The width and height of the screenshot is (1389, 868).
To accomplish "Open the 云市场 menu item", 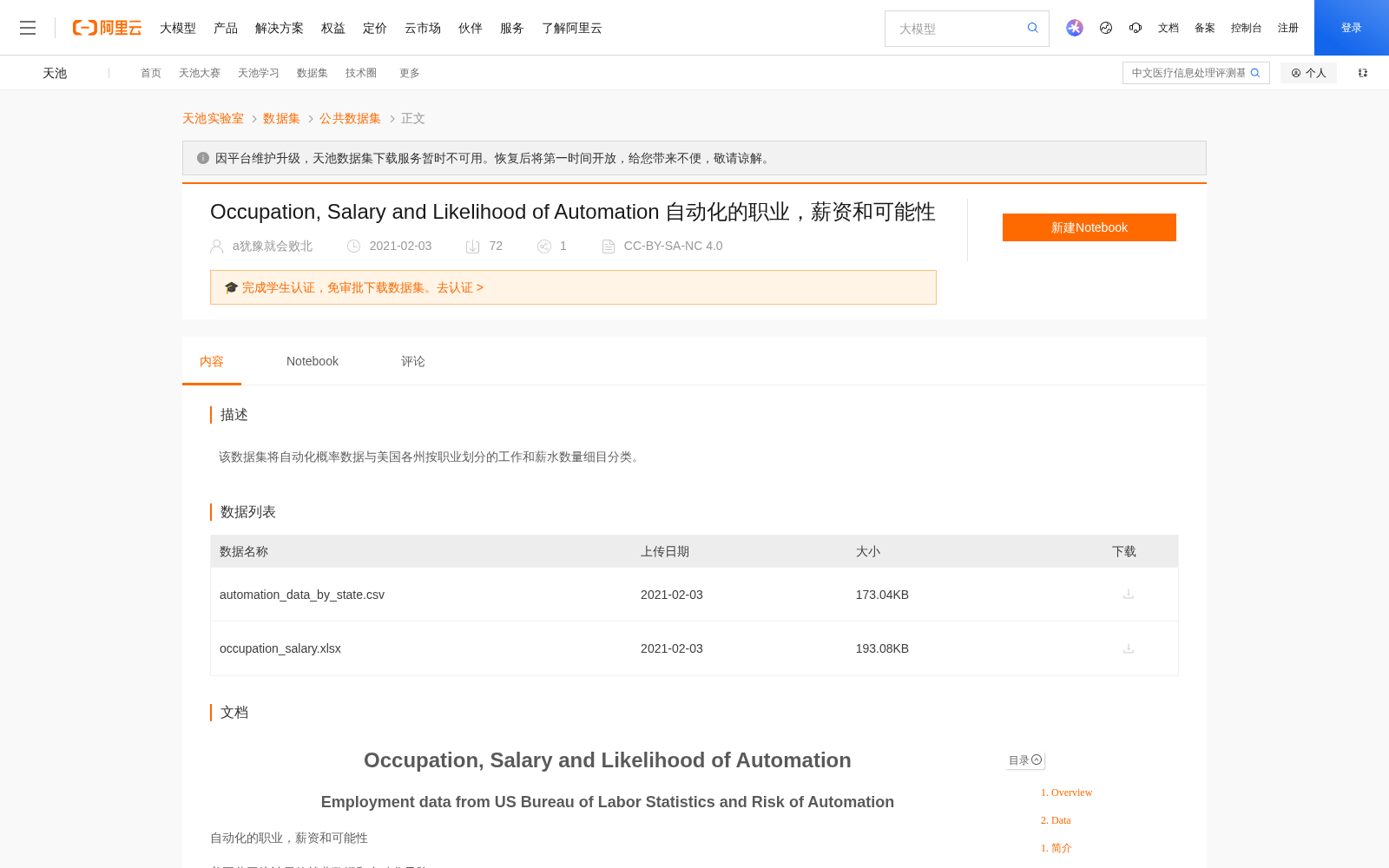I will 423,28.
